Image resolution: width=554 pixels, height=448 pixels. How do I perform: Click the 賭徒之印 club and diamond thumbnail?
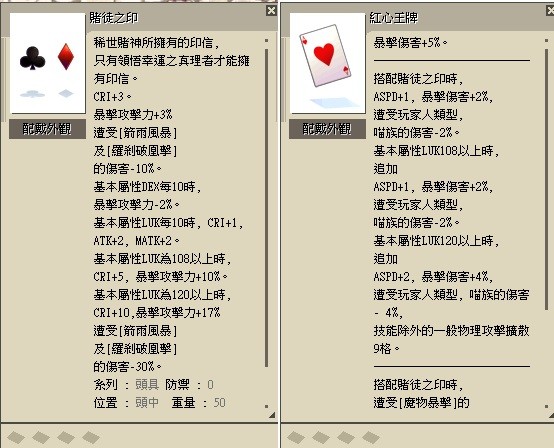coord(48,63)
